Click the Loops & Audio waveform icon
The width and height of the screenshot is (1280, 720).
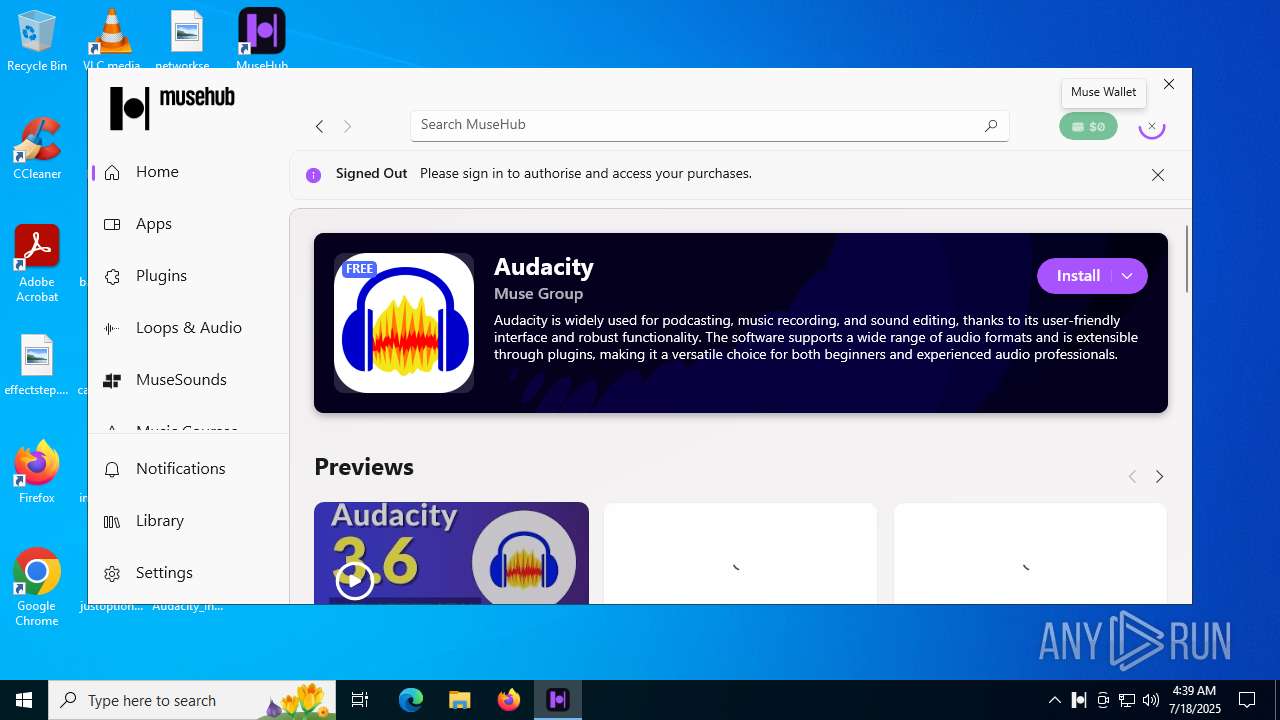112,328
